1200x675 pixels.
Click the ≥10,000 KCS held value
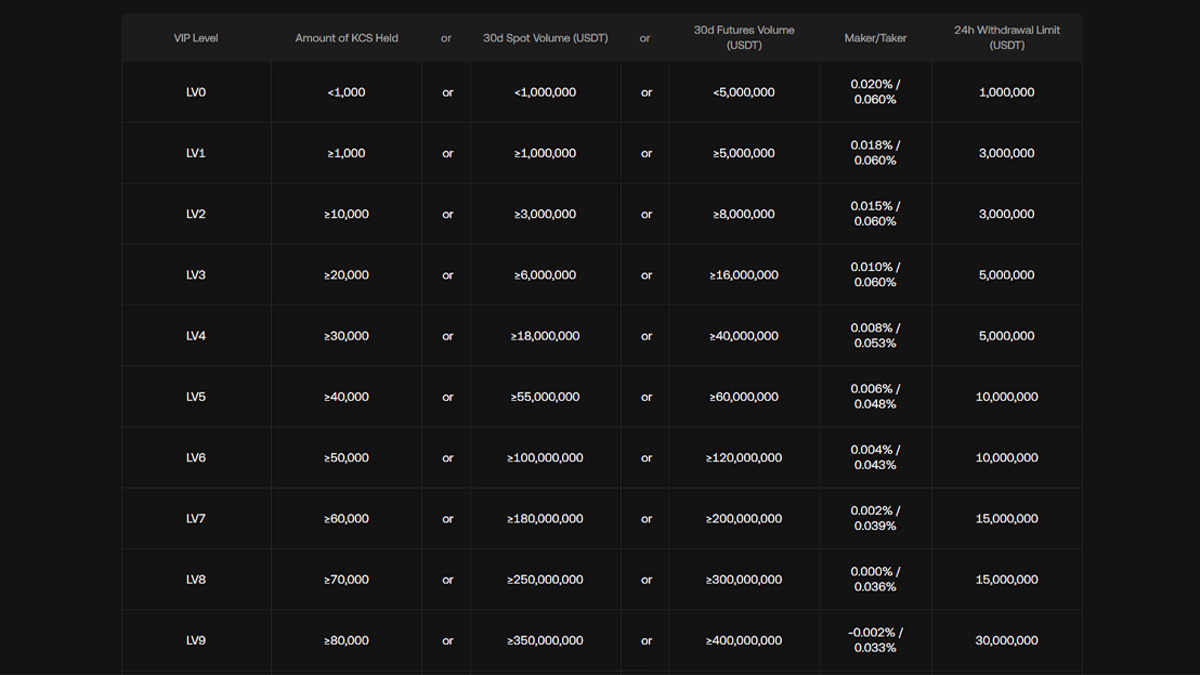click(346, 214)
